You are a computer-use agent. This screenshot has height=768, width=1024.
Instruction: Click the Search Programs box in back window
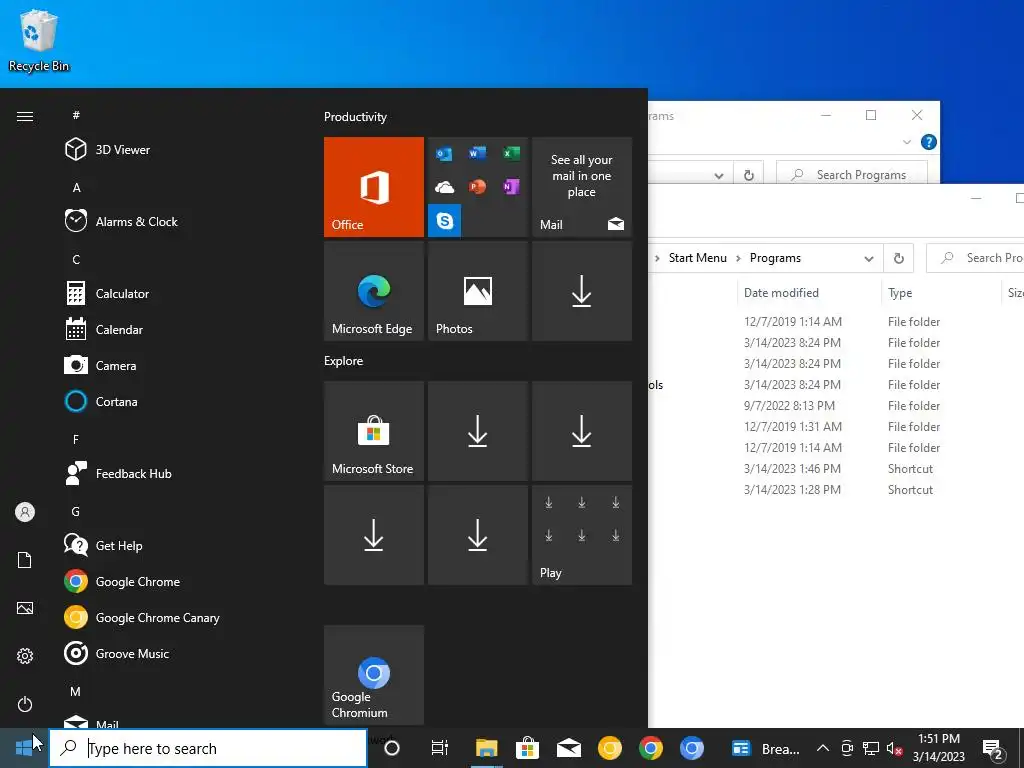[852, 175]
